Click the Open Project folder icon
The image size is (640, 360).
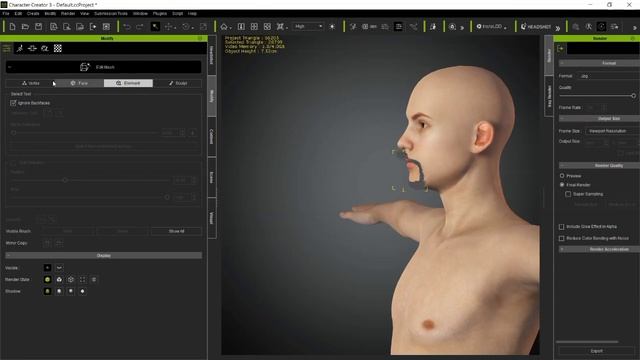[25, 27]
